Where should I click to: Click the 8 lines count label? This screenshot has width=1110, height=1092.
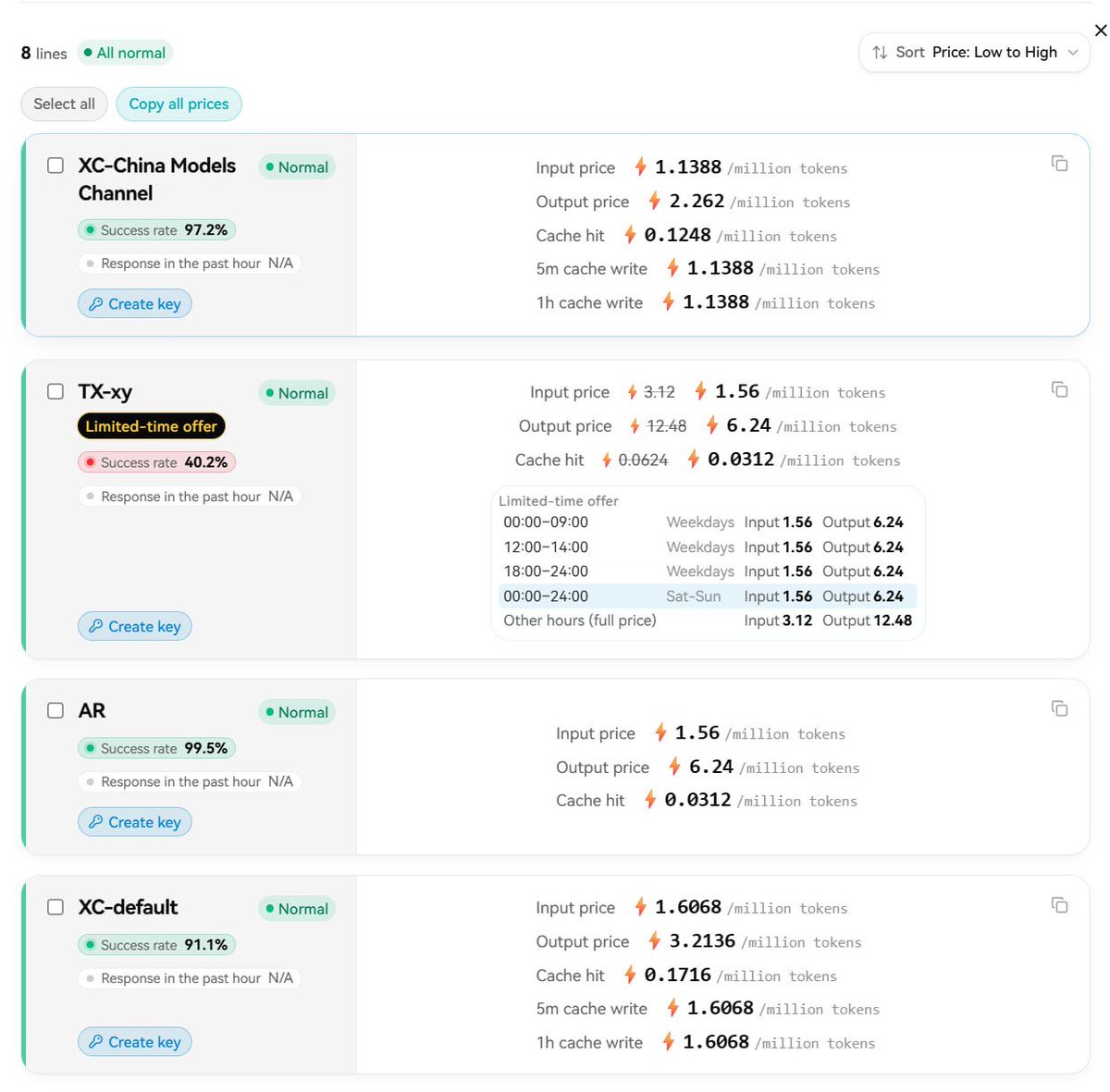click(44, 54)
